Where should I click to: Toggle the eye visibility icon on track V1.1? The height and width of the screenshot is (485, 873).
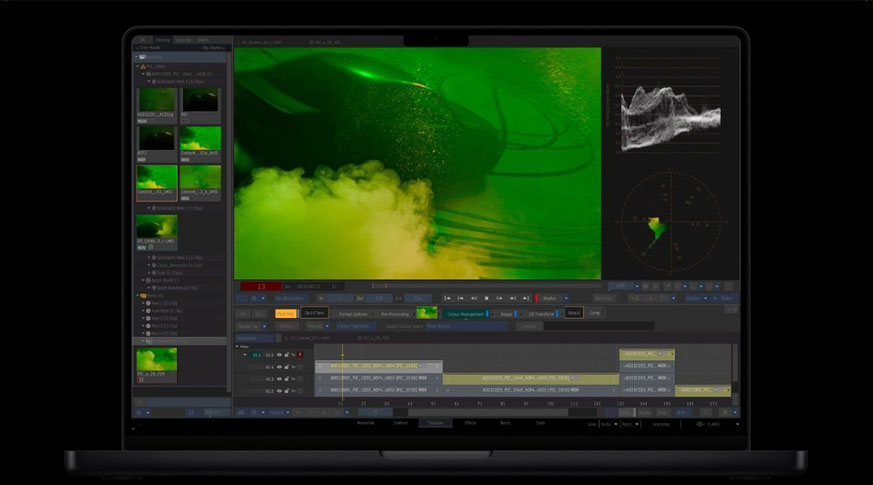279,354
